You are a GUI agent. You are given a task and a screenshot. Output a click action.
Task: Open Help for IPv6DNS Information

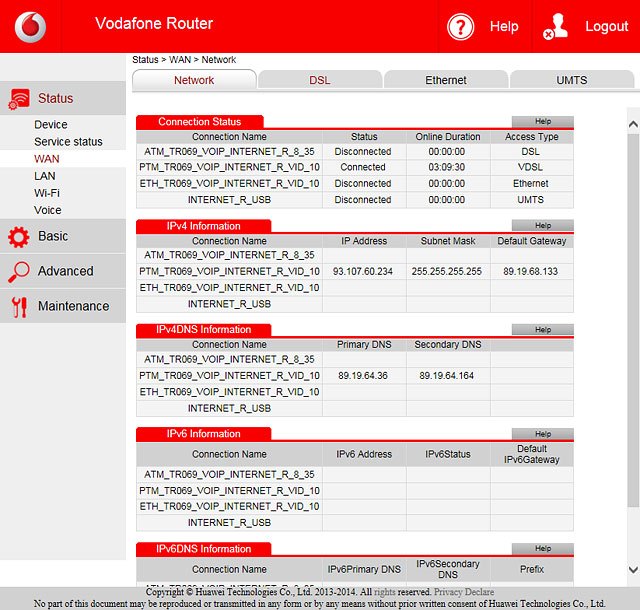543,548
